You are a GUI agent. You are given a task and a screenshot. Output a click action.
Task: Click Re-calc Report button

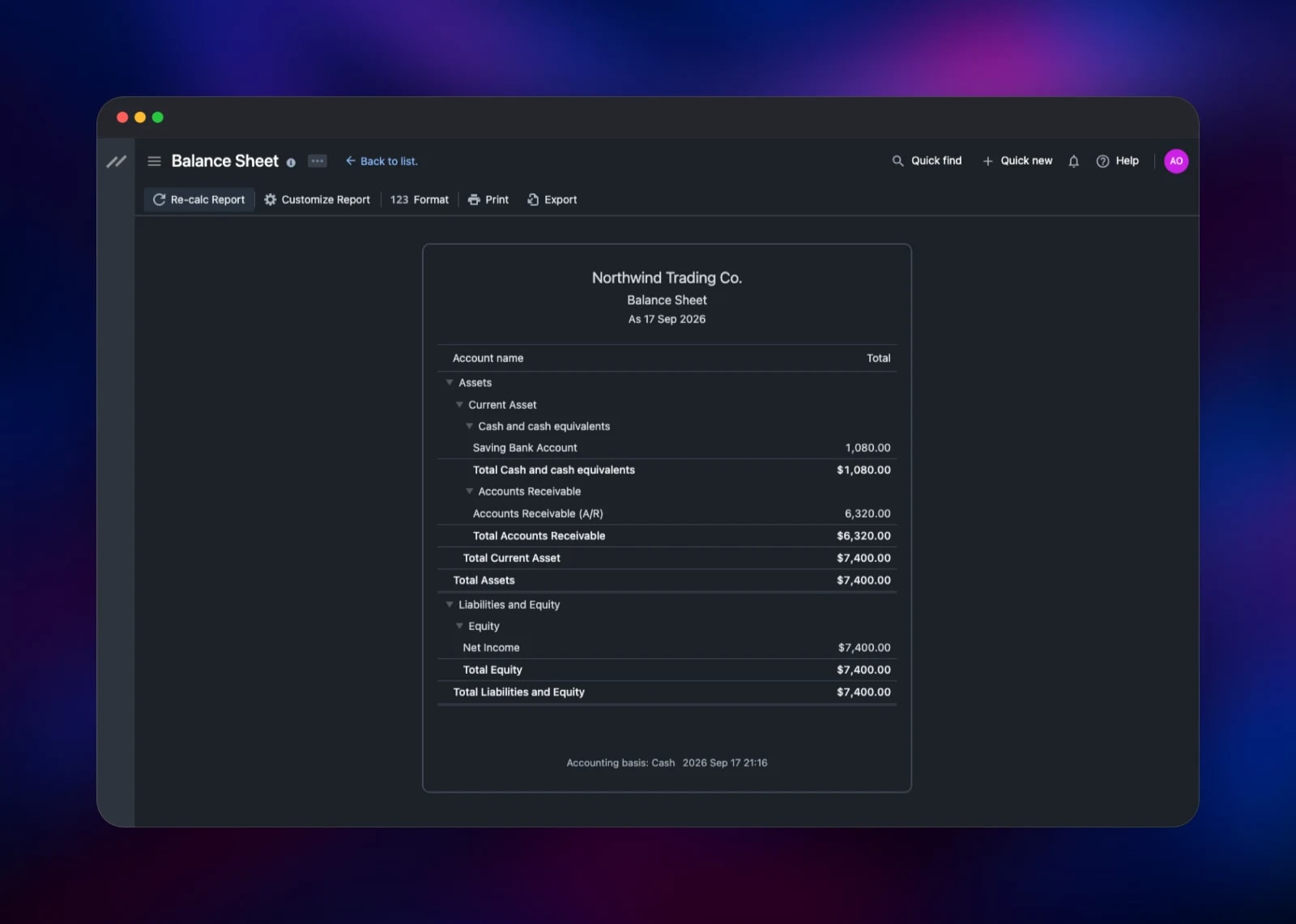(199, 199)
